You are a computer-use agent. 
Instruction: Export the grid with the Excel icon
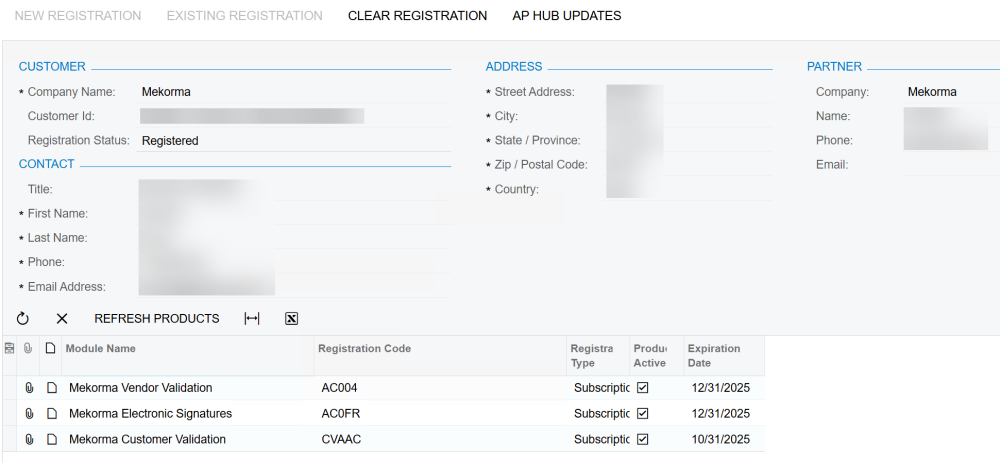(x=291, y=318)
